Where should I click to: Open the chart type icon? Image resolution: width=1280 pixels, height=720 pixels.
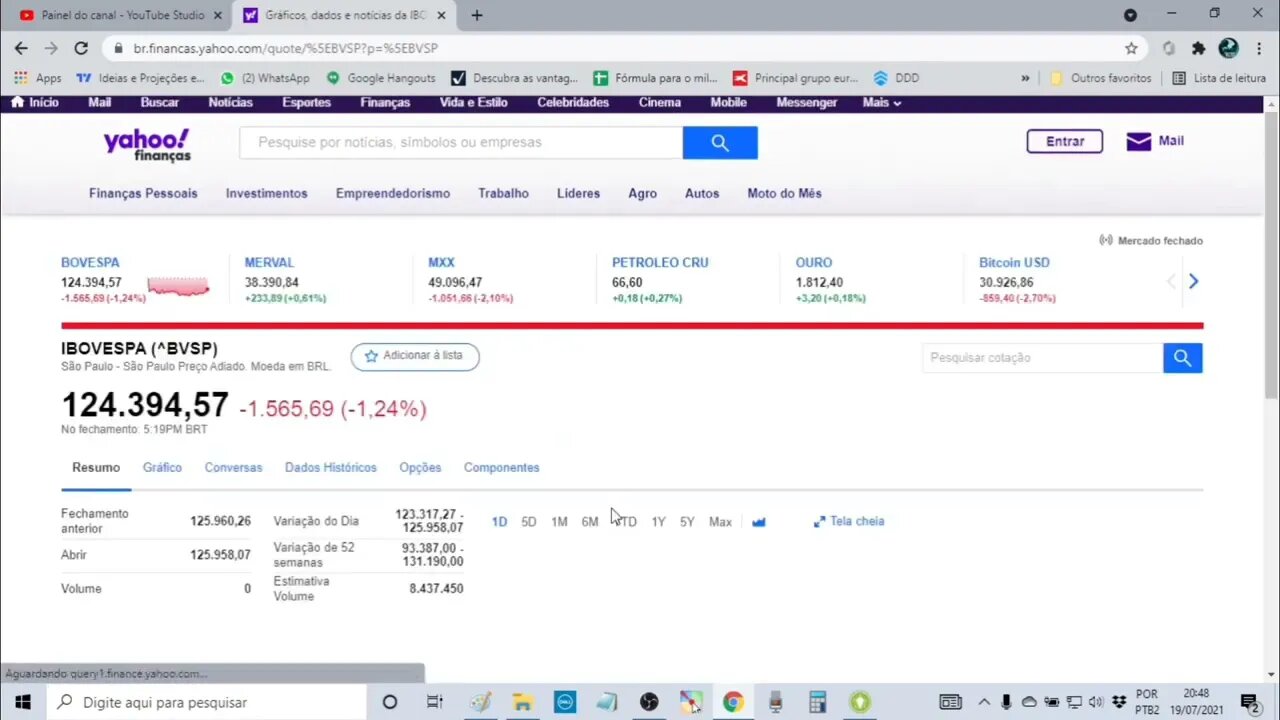click(x=759, y=522)
